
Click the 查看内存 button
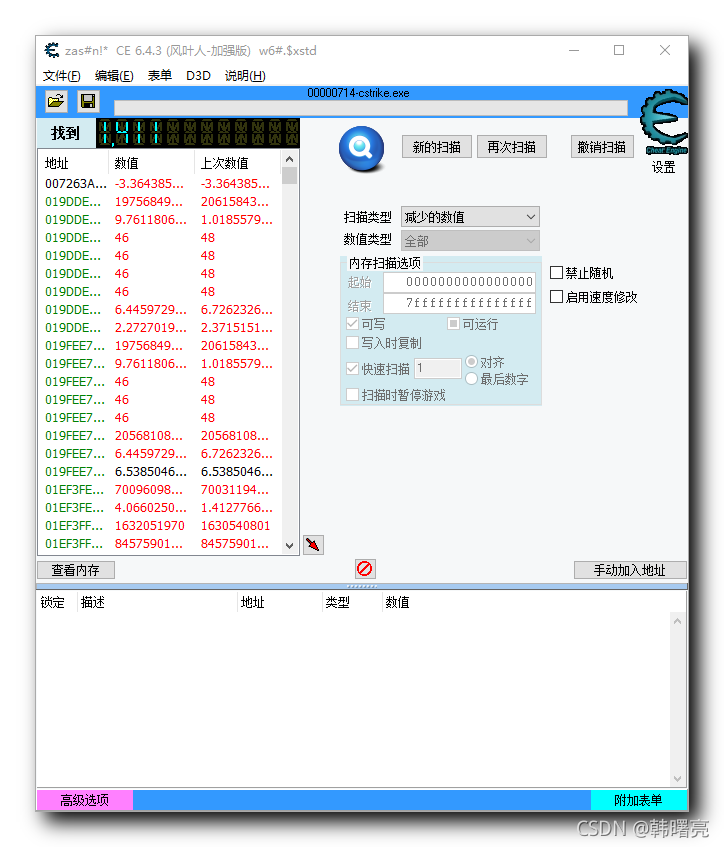(x=76, y=570)
